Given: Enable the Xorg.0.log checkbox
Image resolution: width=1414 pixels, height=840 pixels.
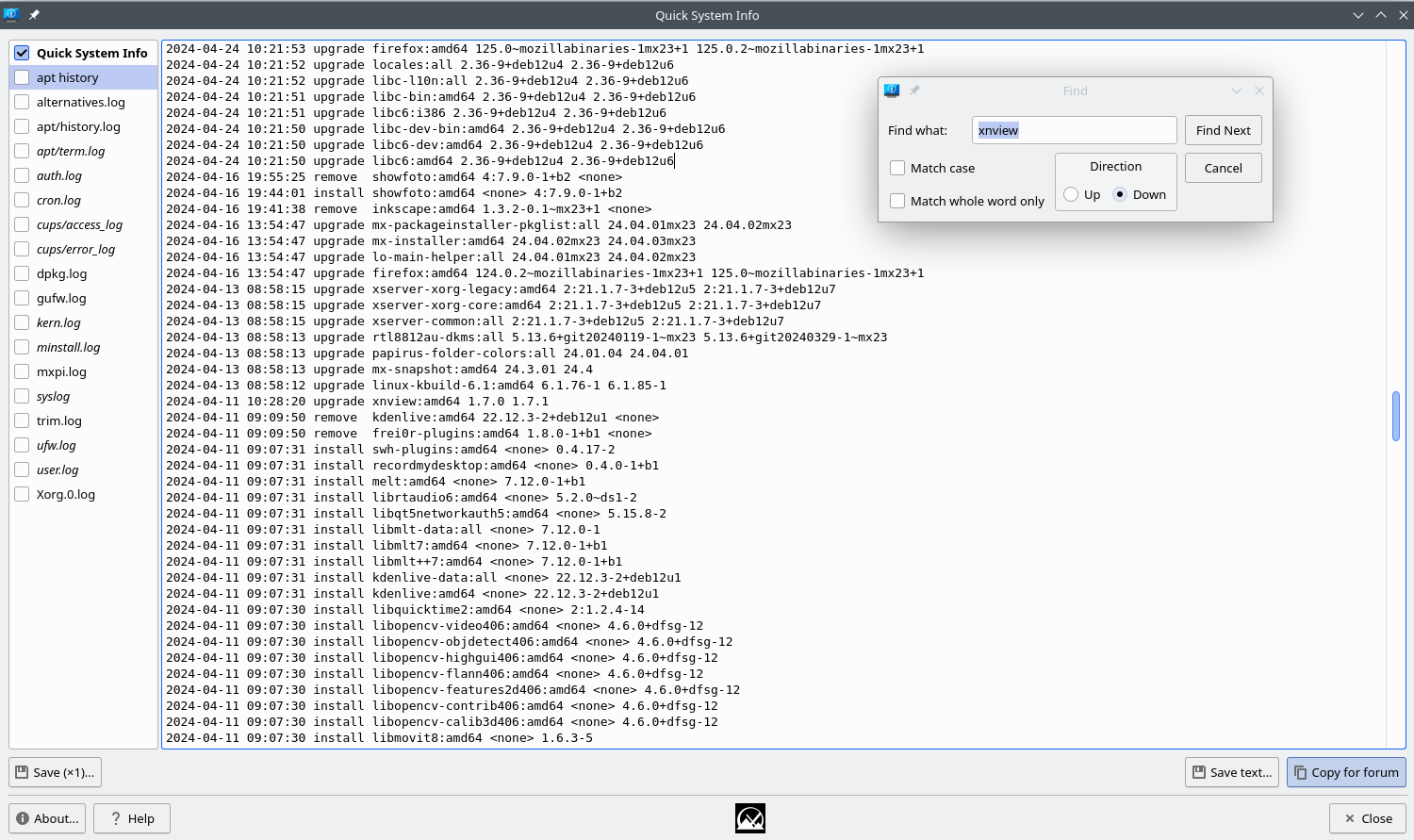Looking at the screenshot, I should pyautogui.click(x=22, y=494).
